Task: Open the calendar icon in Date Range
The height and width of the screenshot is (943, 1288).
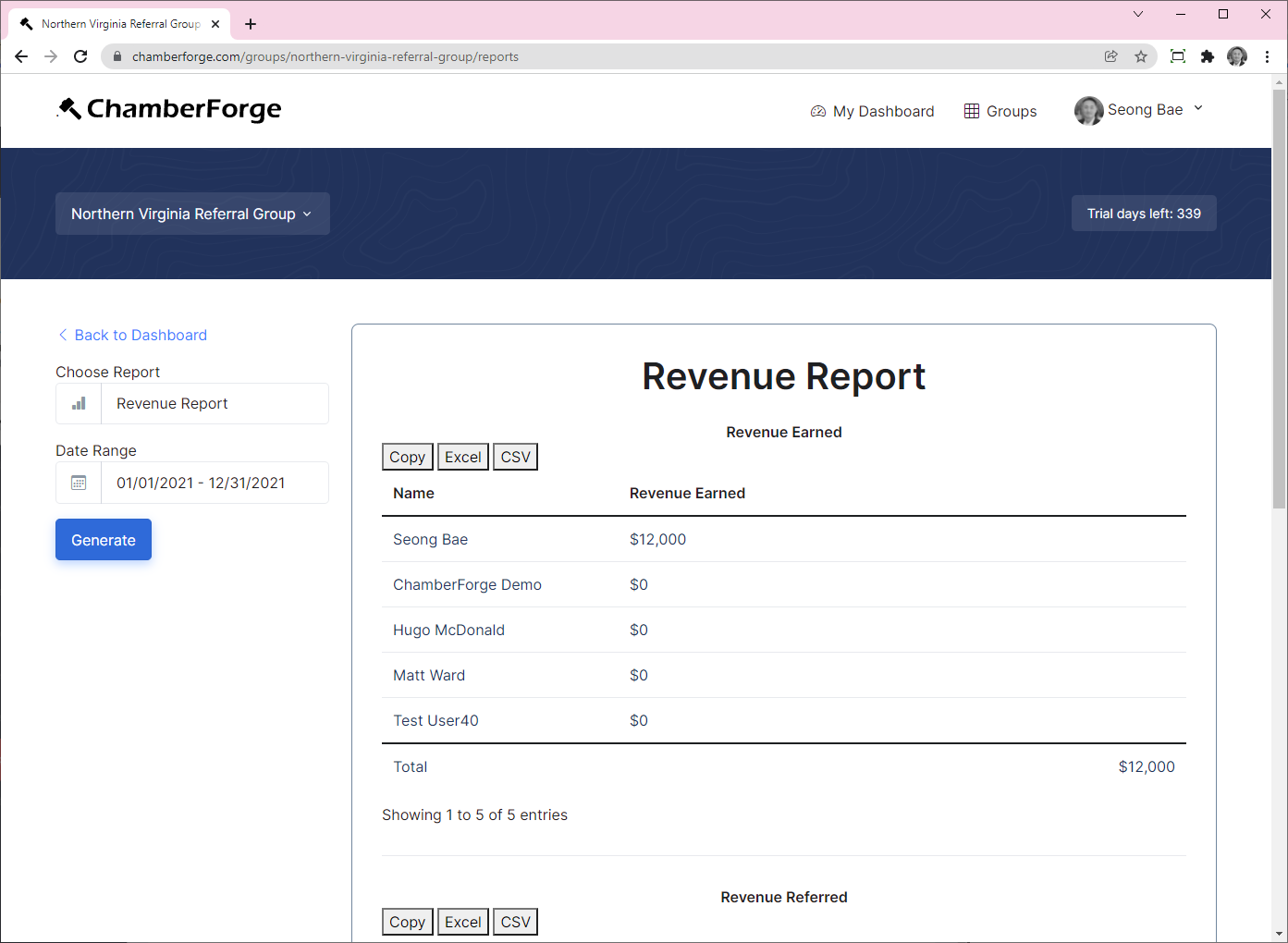Action: tap(78, 482)
